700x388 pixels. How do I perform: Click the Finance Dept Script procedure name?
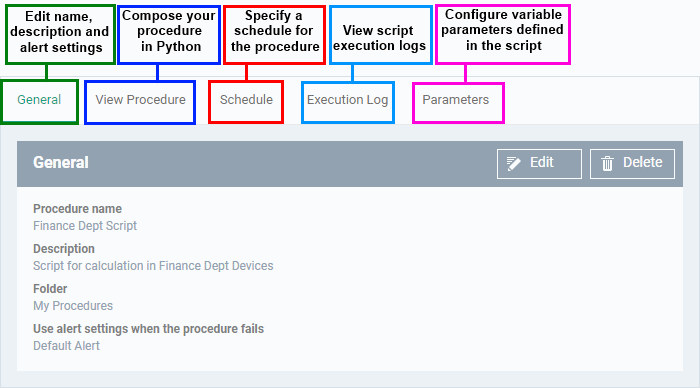coord(85,226)
